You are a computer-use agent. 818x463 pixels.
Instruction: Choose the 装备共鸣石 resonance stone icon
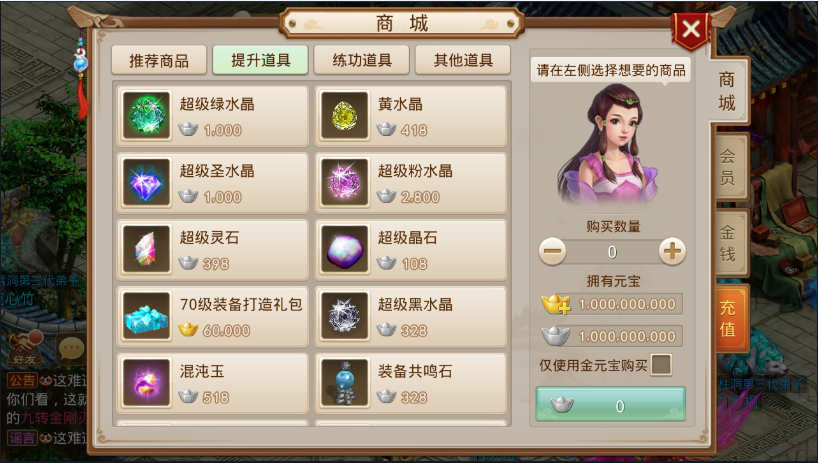pyautogui.click(x=344, y=382)
